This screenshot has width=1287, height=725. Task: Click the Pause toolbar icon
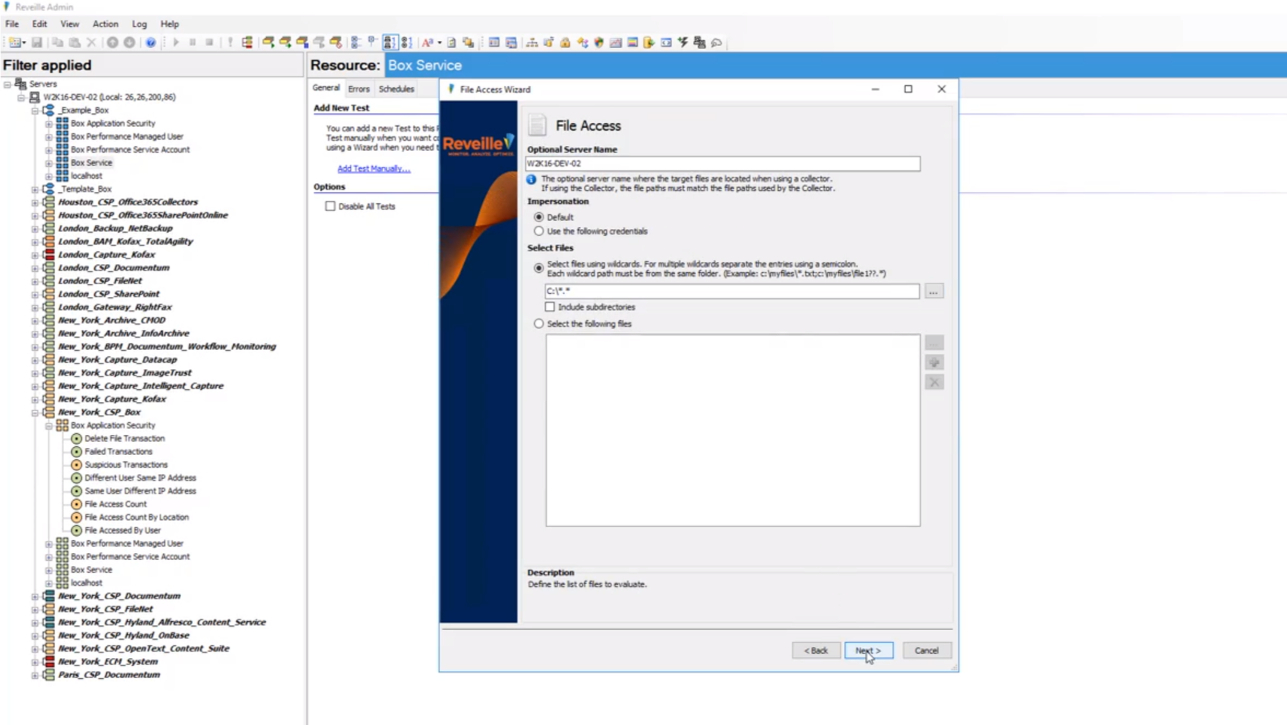[193, 43]
